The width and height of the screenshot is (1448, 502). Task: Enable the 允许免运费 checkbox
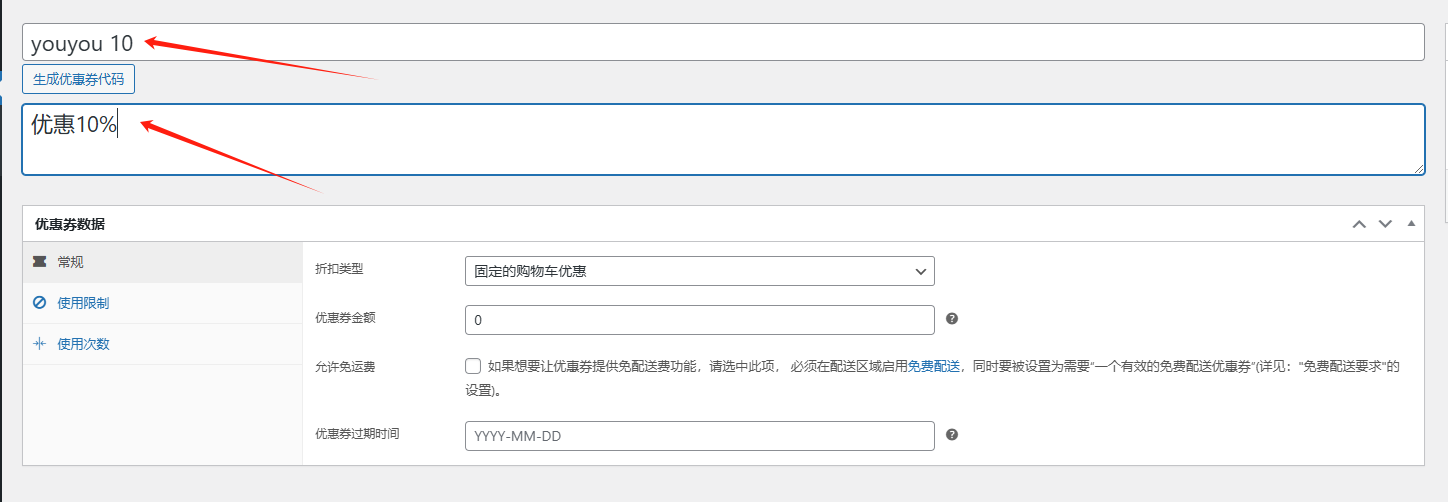click(473, 366)
